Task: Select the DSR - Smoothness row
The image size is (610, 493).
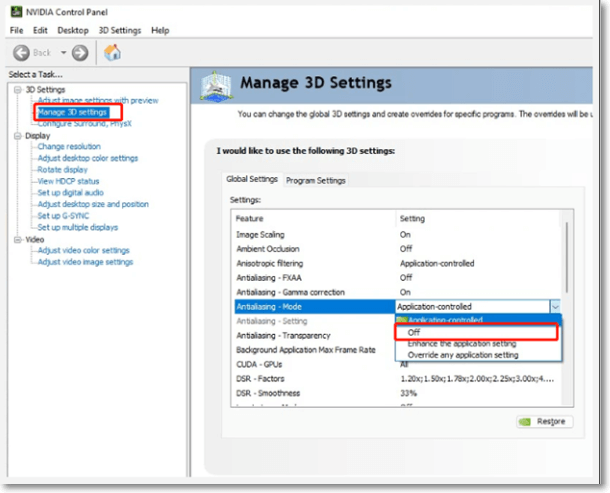Action: pyautogui.click(x=397, y=393)
